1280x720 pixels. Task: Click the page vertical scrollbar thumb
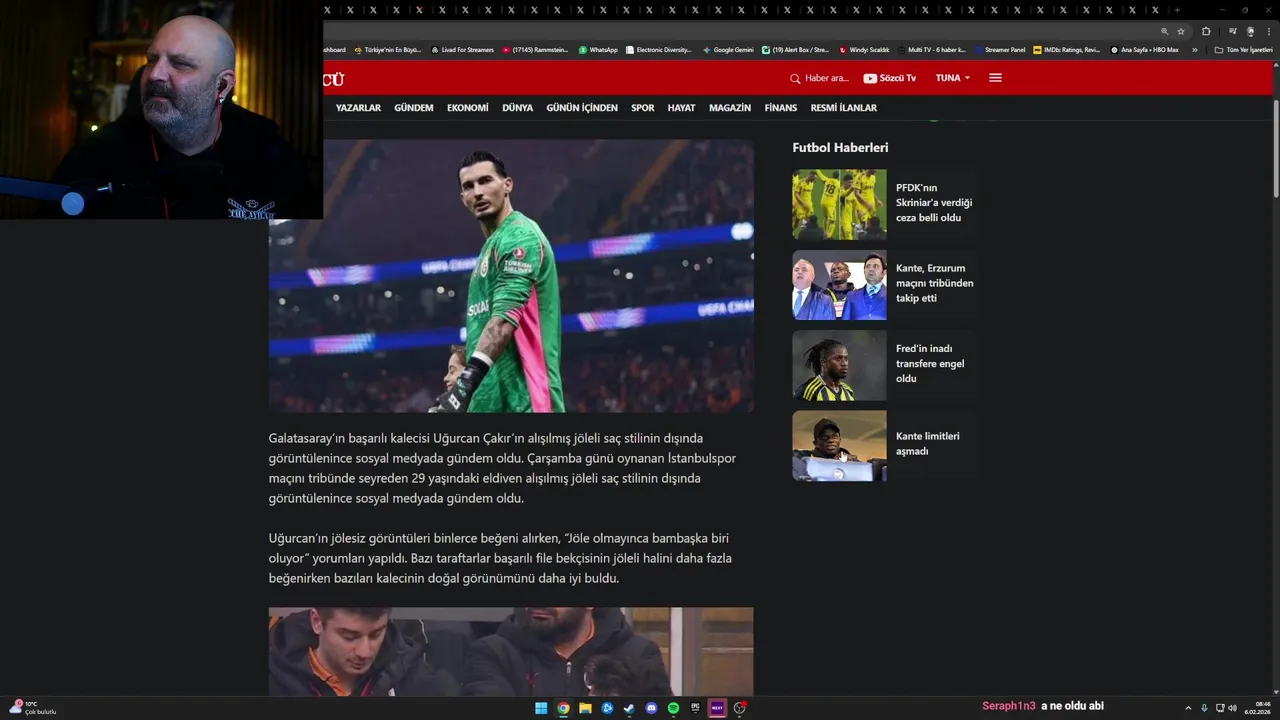1276,149
